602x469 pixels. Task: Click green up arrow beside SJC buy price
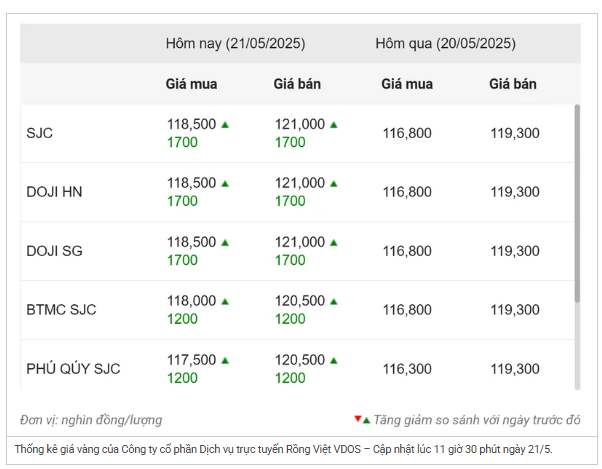(225, 125)
